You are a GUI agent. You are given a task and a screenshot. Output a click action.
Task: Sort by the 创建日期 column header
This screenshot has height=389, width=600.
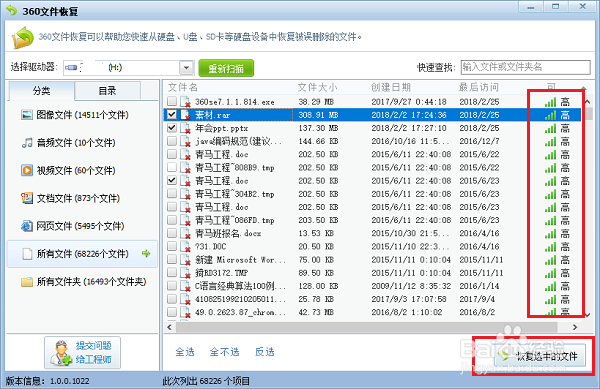point(391,88)
